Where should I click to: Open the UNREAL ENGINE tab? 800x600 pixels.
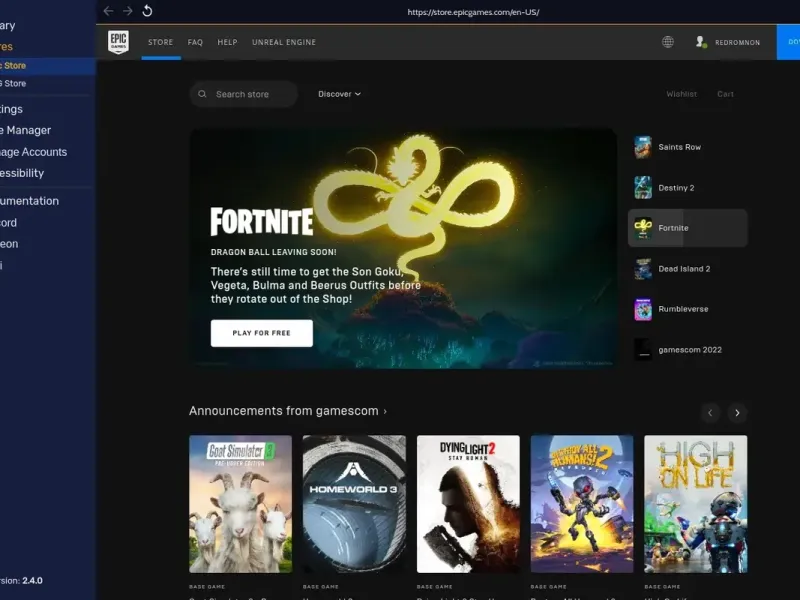(284, 42)
